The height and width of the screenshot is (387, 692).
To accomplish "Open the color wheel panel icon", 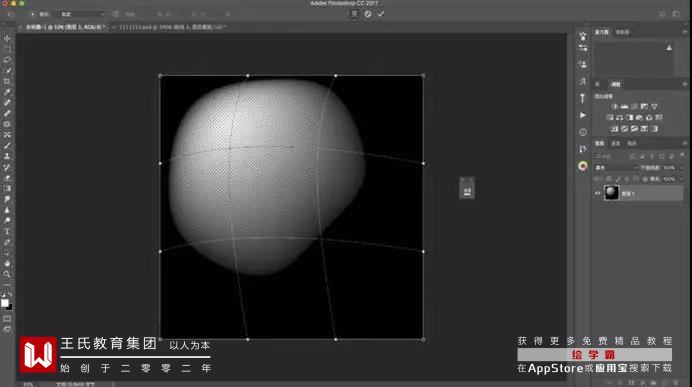I will [x=583, y=166].
